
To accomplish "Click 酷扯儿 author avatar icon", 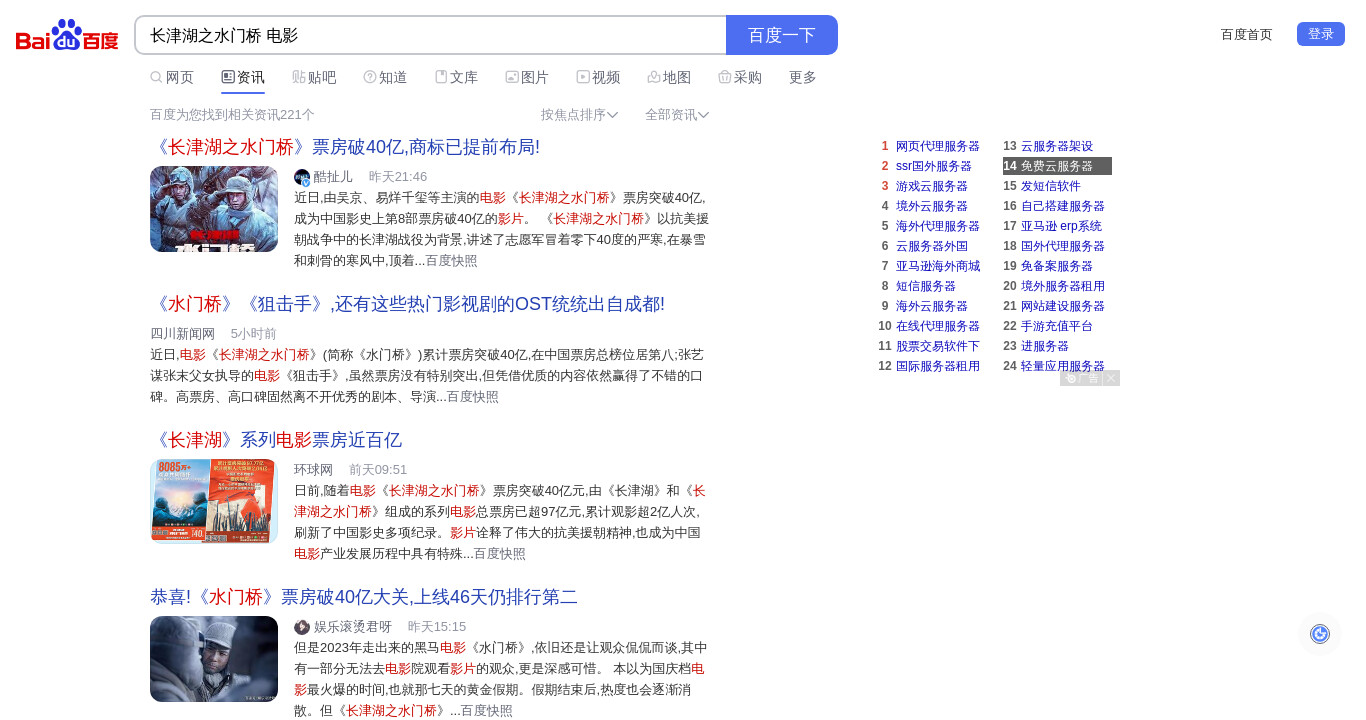I will 302,177.
